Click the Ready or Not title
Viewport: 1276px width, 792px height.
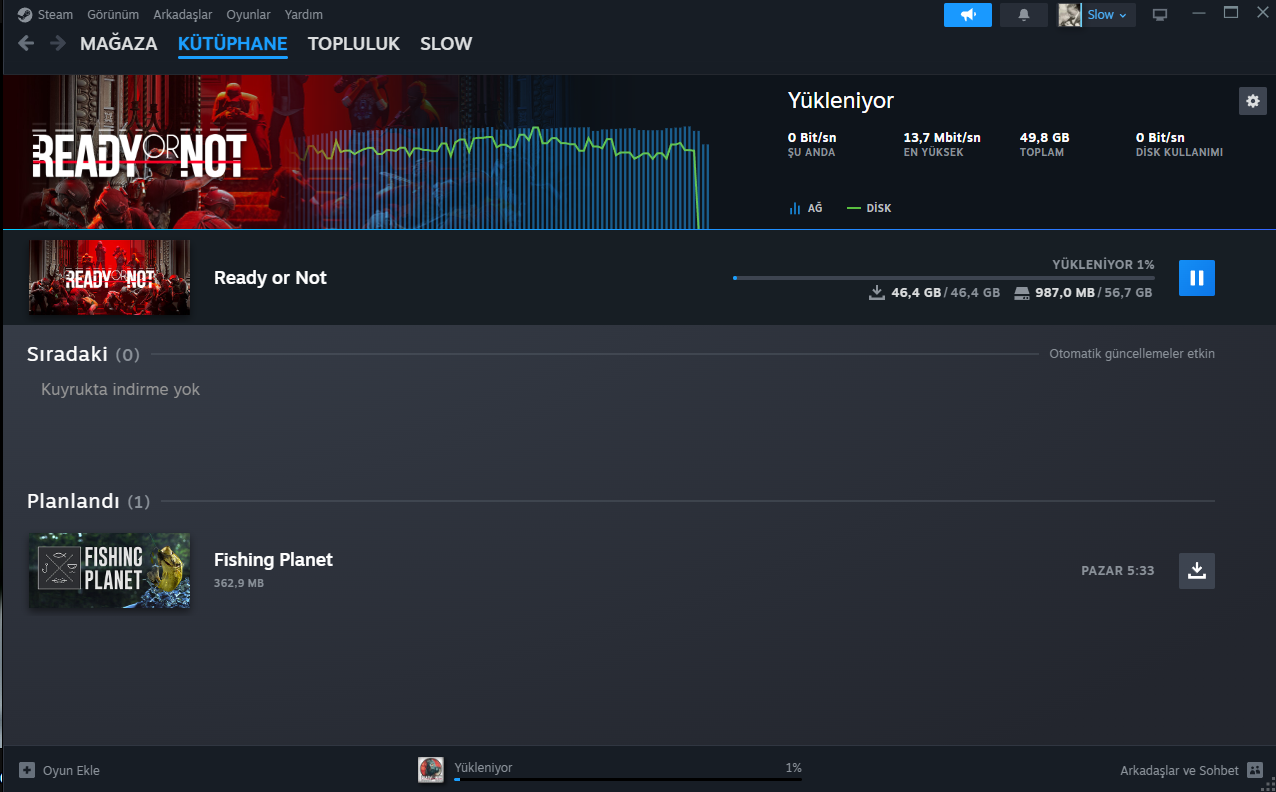tap(270, 278)
